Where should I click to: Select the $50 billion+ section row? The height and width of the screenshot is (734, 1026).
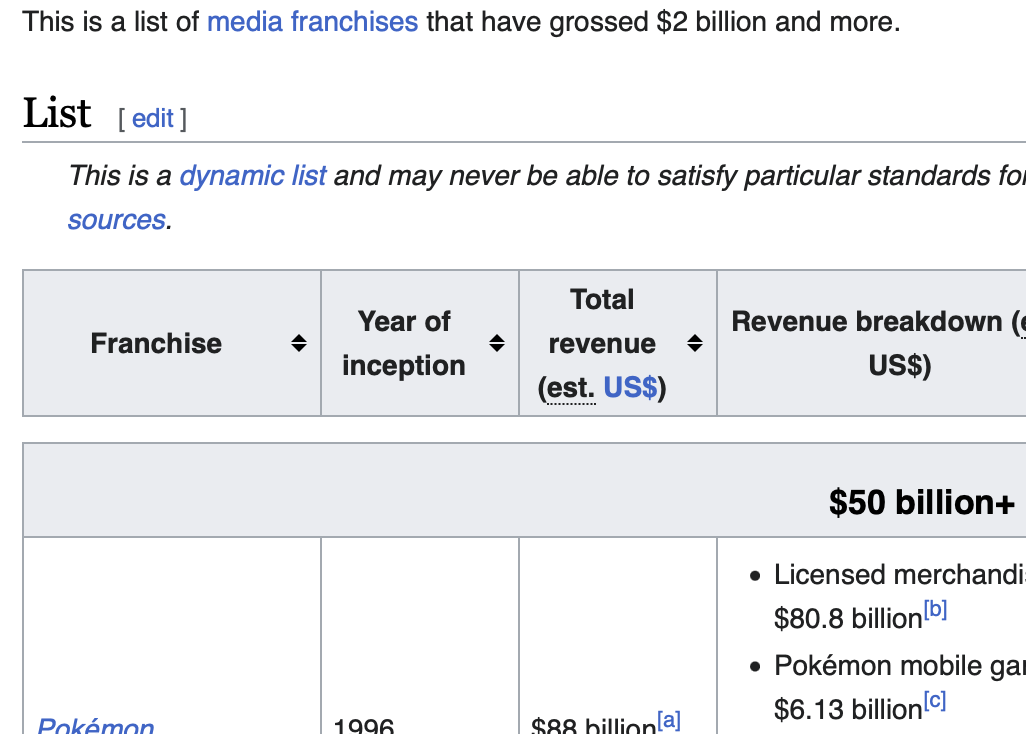[x=920, y=502]
